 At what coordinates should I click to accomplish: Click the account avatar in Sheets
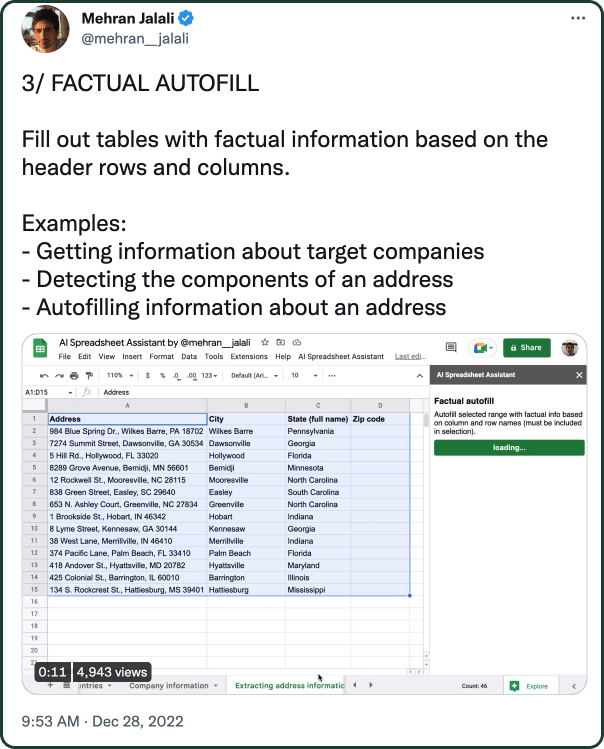(x=570, y=348)
